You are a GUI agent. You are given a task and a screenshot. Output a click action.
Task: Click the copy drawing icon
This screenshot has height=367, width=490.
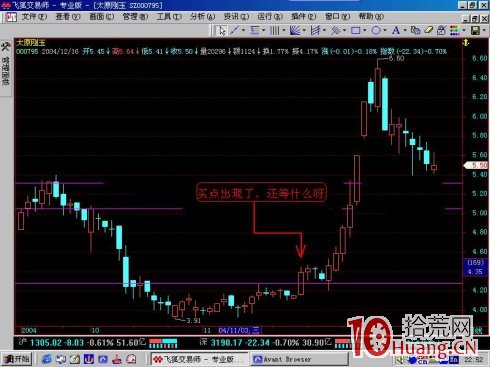[415, 30]
